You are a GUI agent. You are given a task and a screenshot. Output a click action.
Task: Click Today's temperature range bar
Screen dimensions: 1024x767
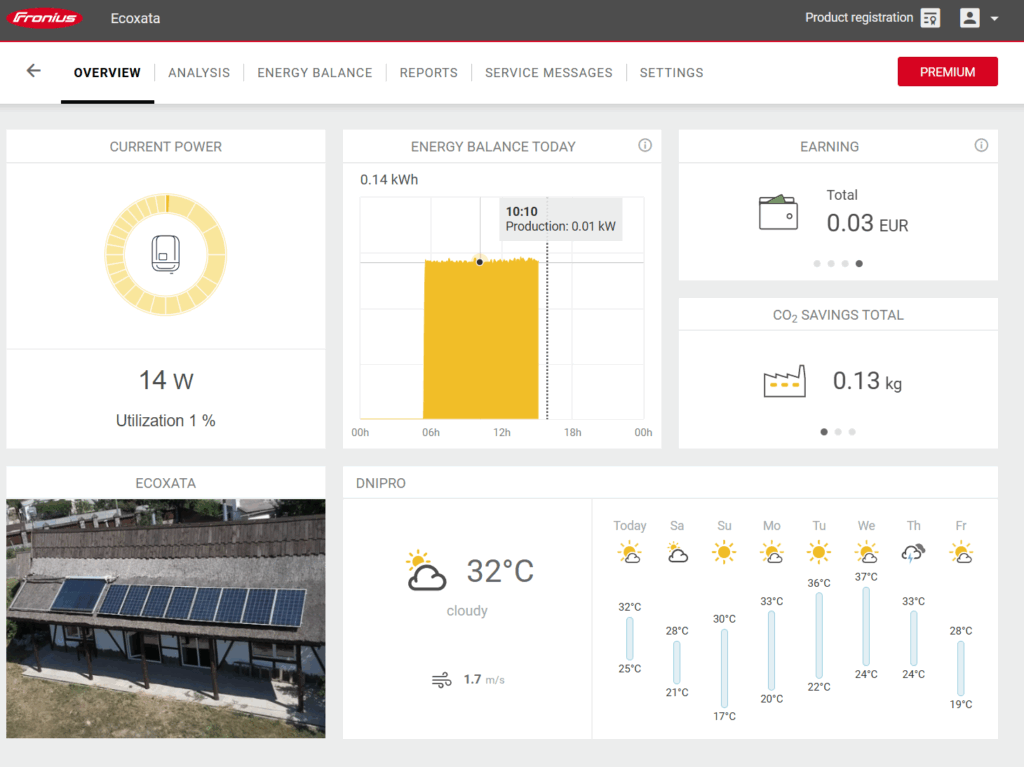click(x=630, y=638)
